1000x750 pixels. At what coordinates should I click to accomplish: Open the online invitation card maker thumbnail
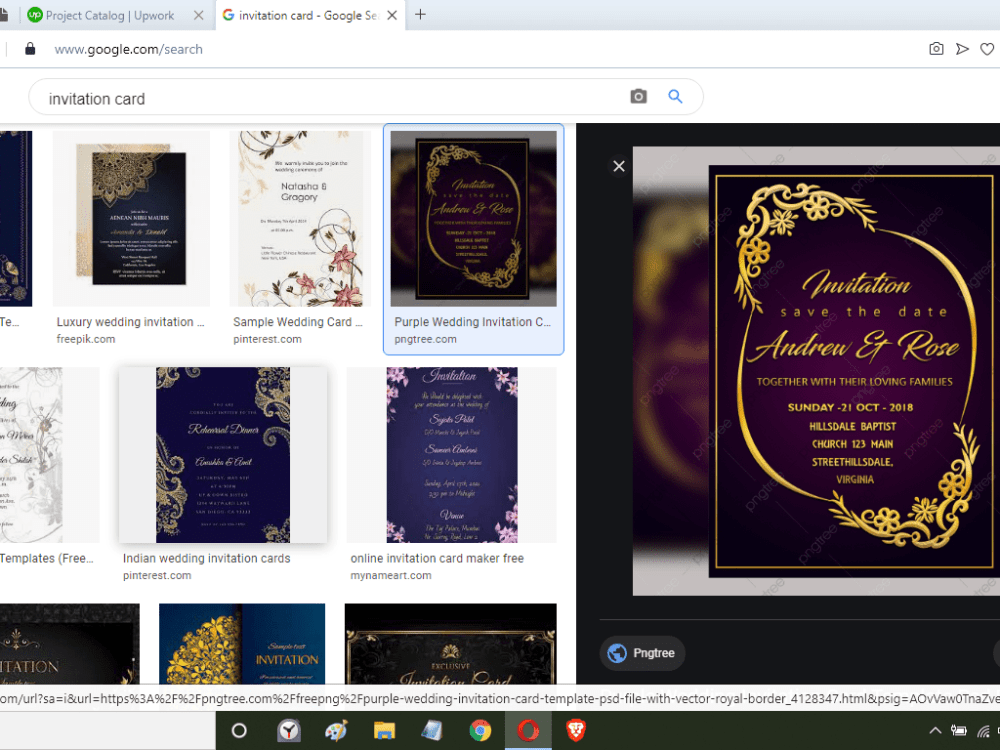(x=452, y=455)
